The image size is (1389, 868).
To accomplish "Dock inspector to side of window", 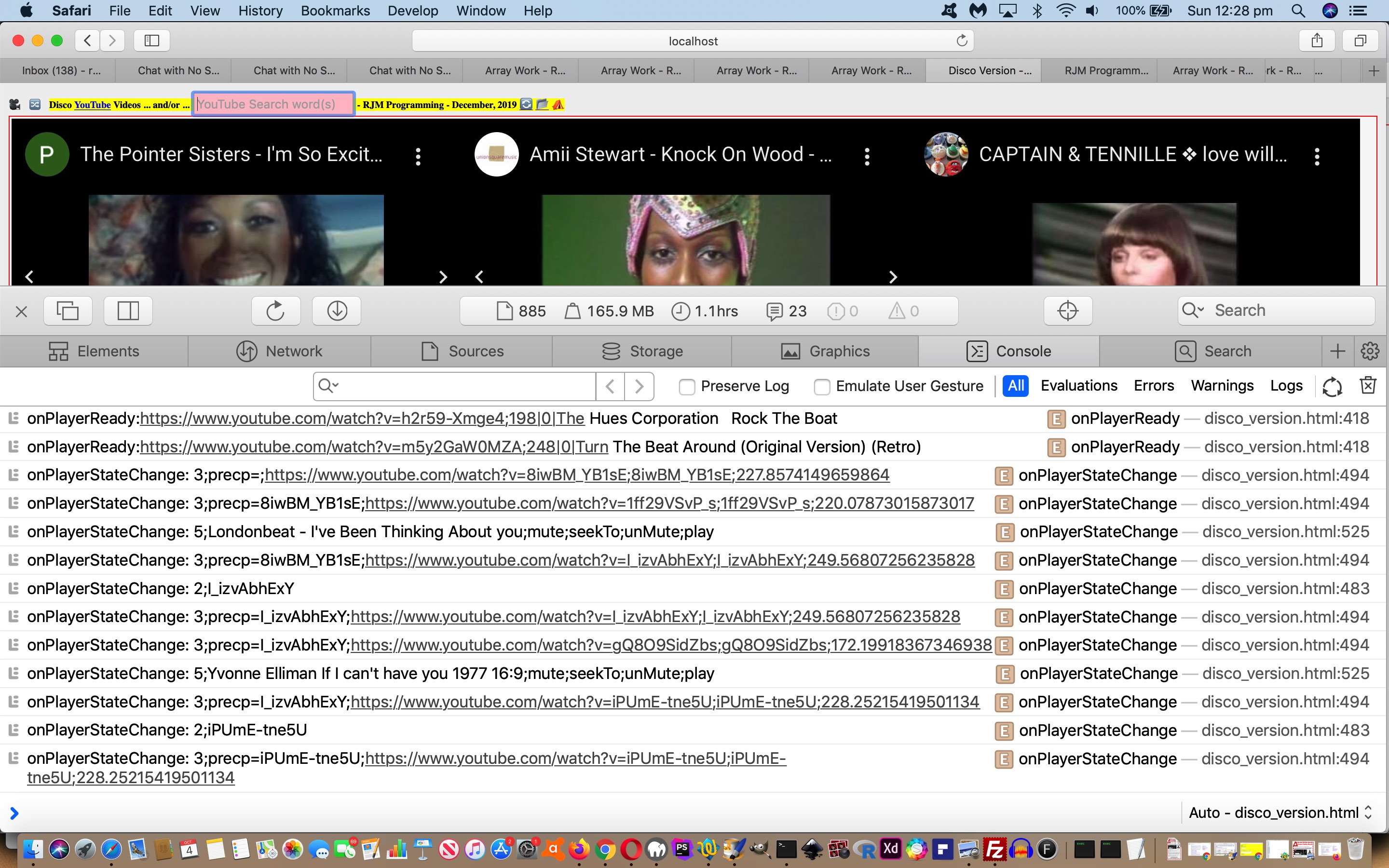I will [128, 311].
